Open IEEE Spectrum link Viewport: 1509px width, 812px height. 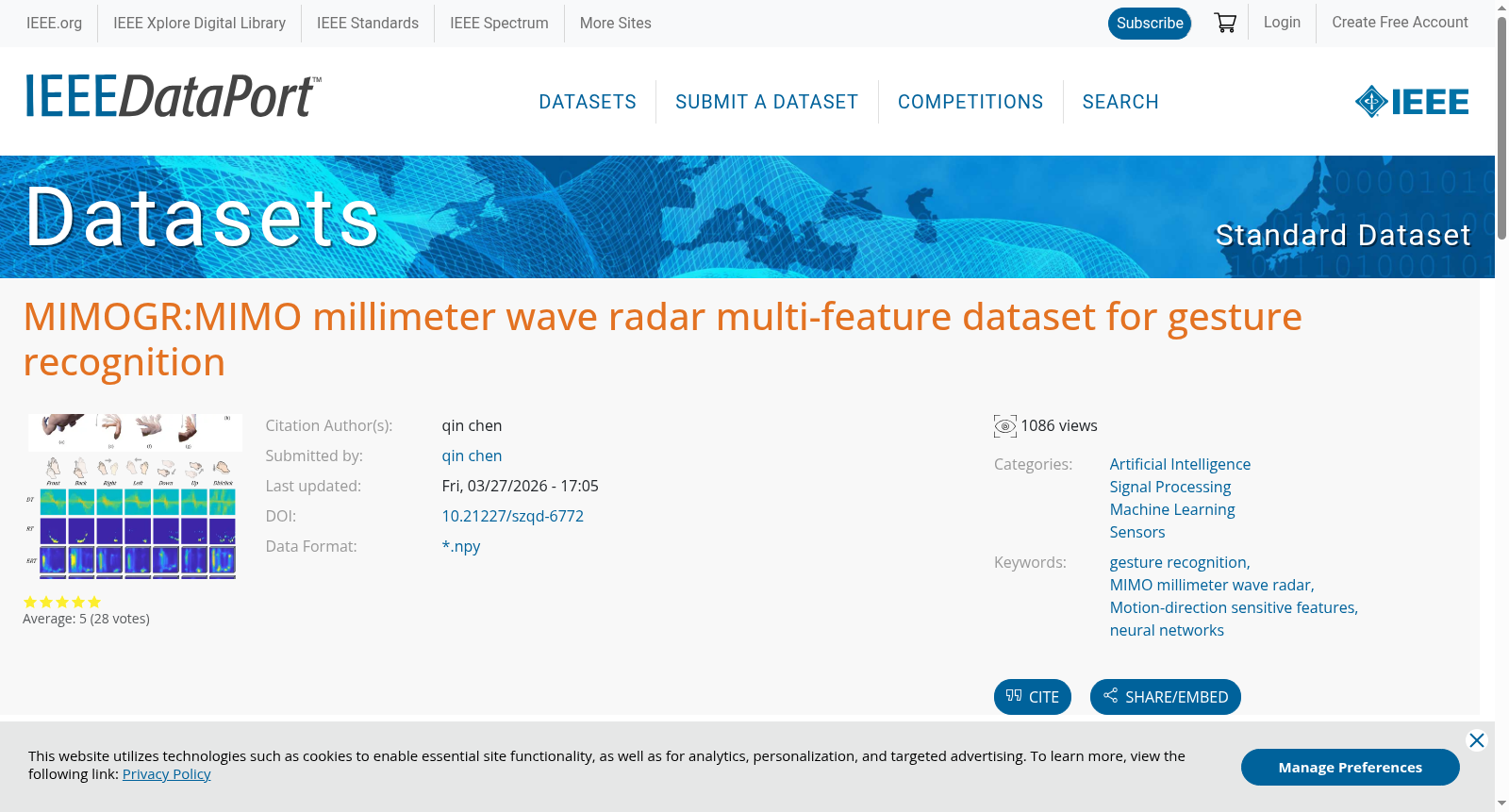[499, 23]
